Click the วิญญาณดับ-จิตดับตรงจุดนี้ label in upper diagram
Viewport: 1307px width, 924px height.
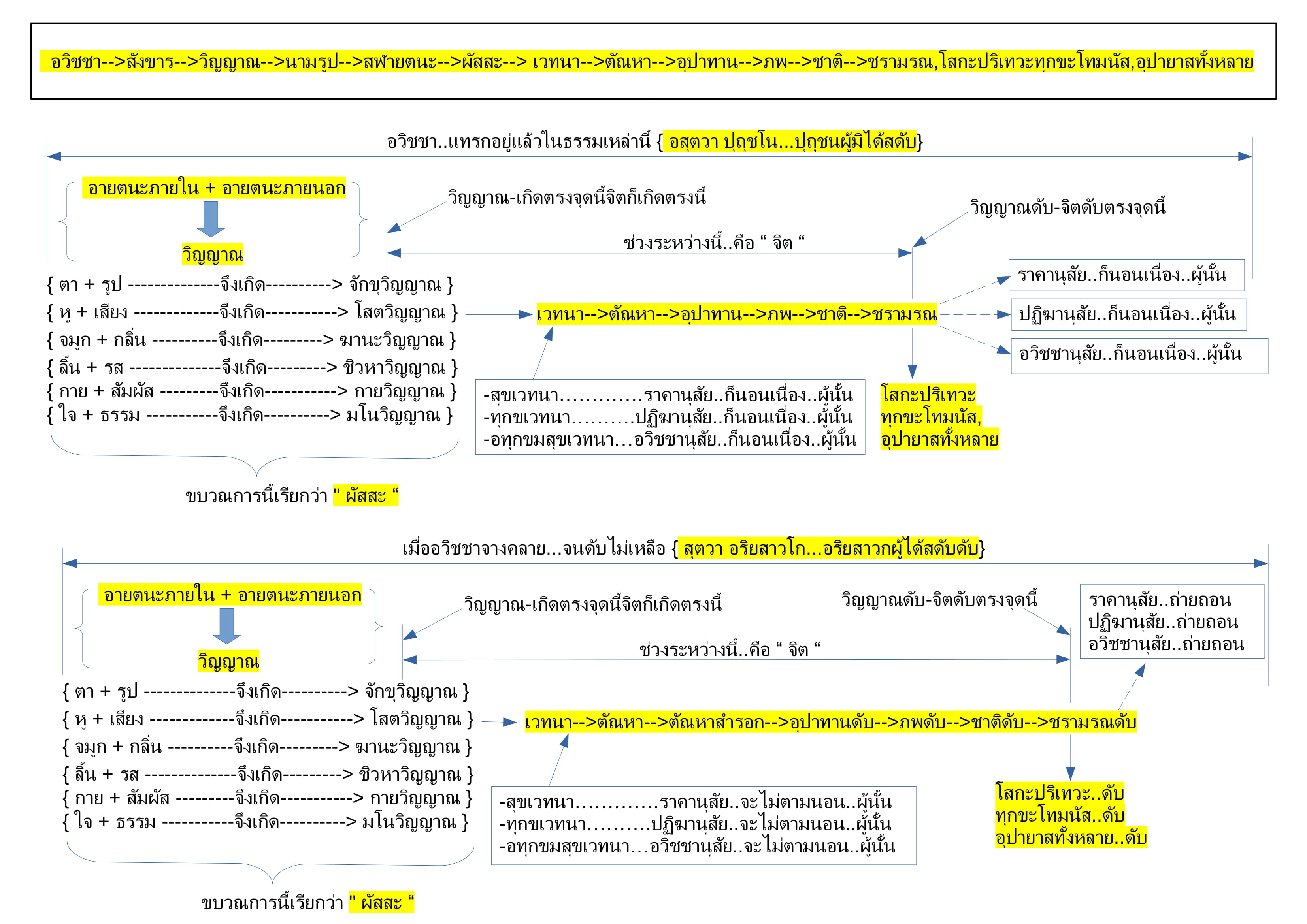(1067, 207)
